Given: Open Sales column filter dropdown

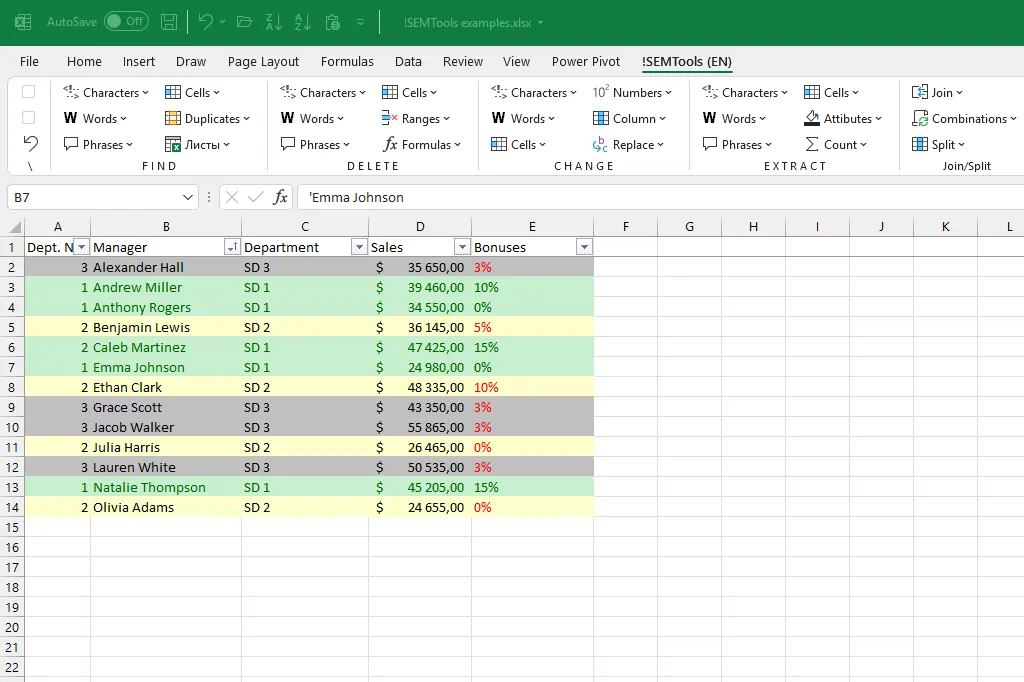Looking at the screenshot, I should pos(462,247).
